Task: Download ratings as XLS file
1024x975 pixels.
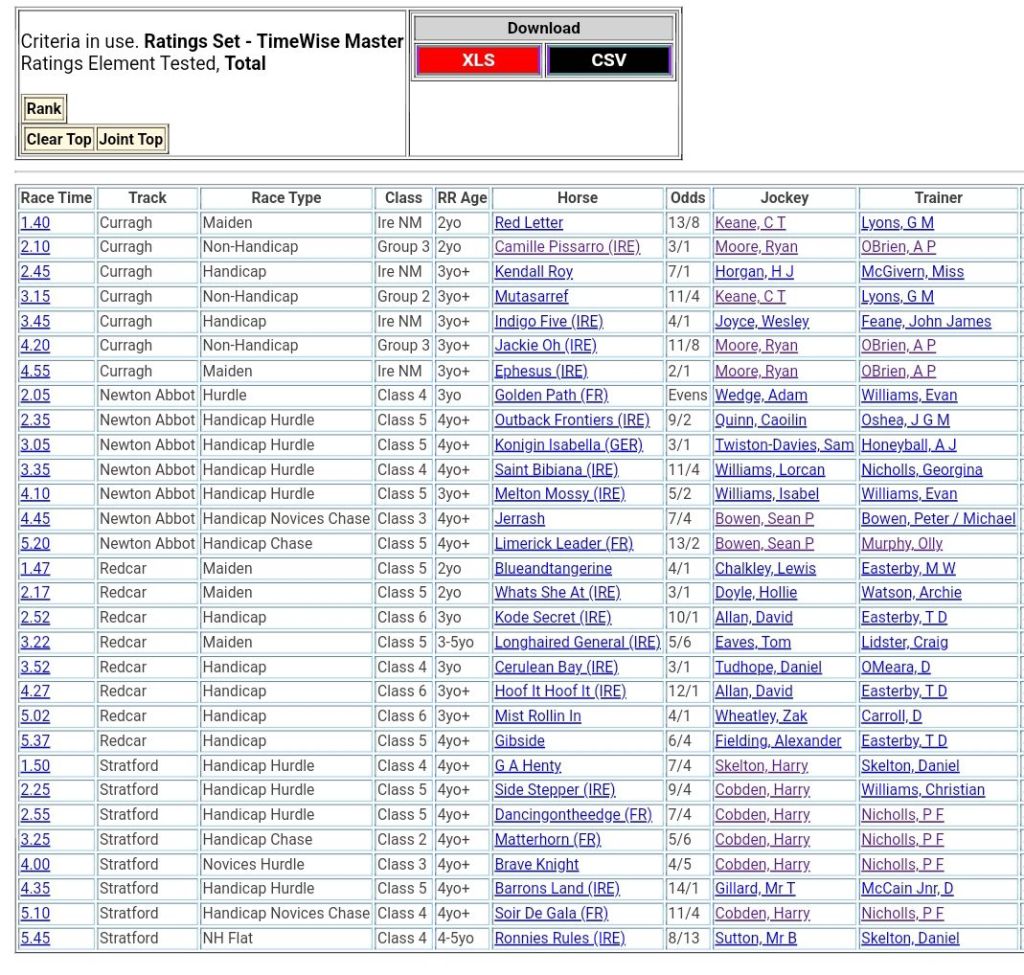Action: coord(478,61)
